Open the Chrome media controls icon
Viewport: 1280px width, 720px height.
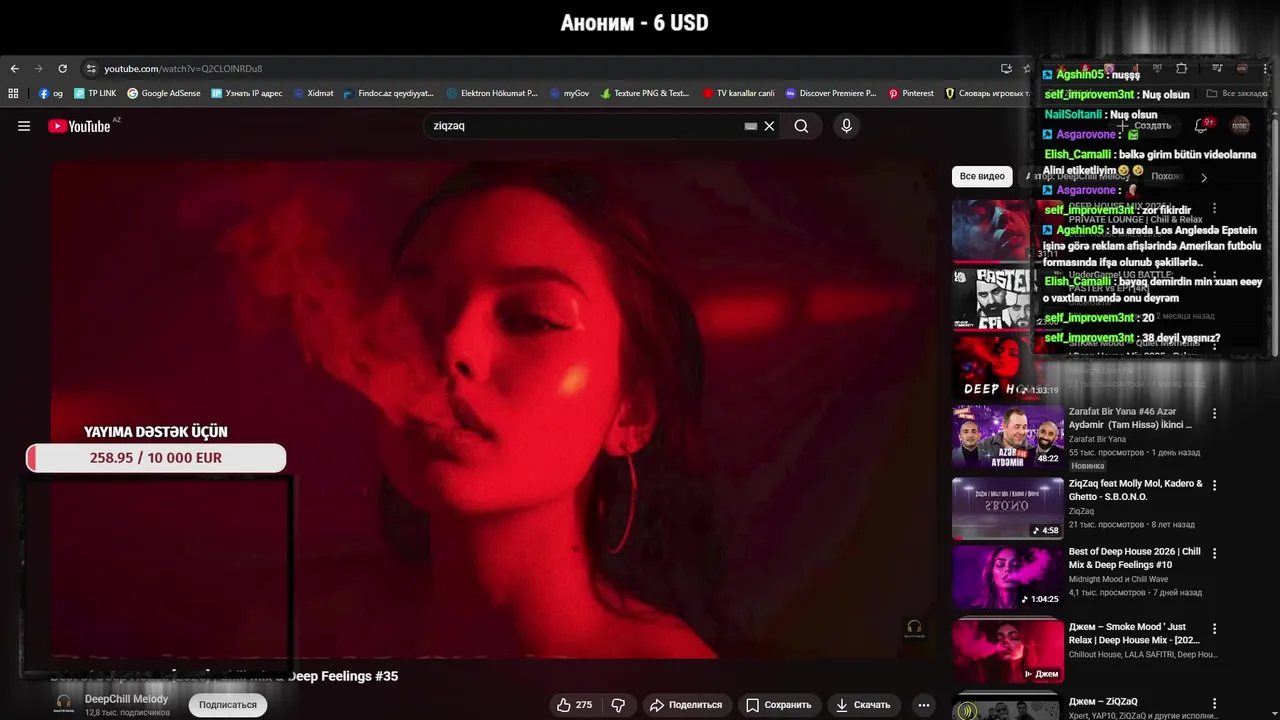coord(1217,69)
